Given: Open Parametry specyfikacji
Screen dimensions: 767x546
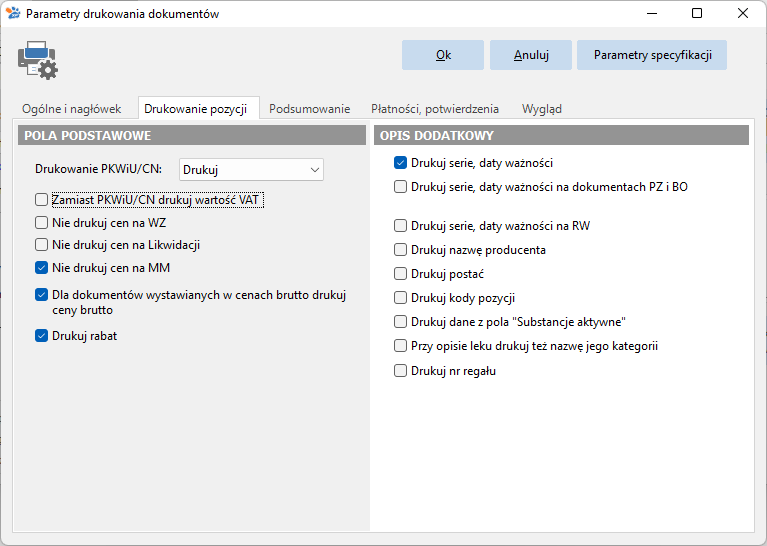Looking at the screenshot, I should pos(652,55).
